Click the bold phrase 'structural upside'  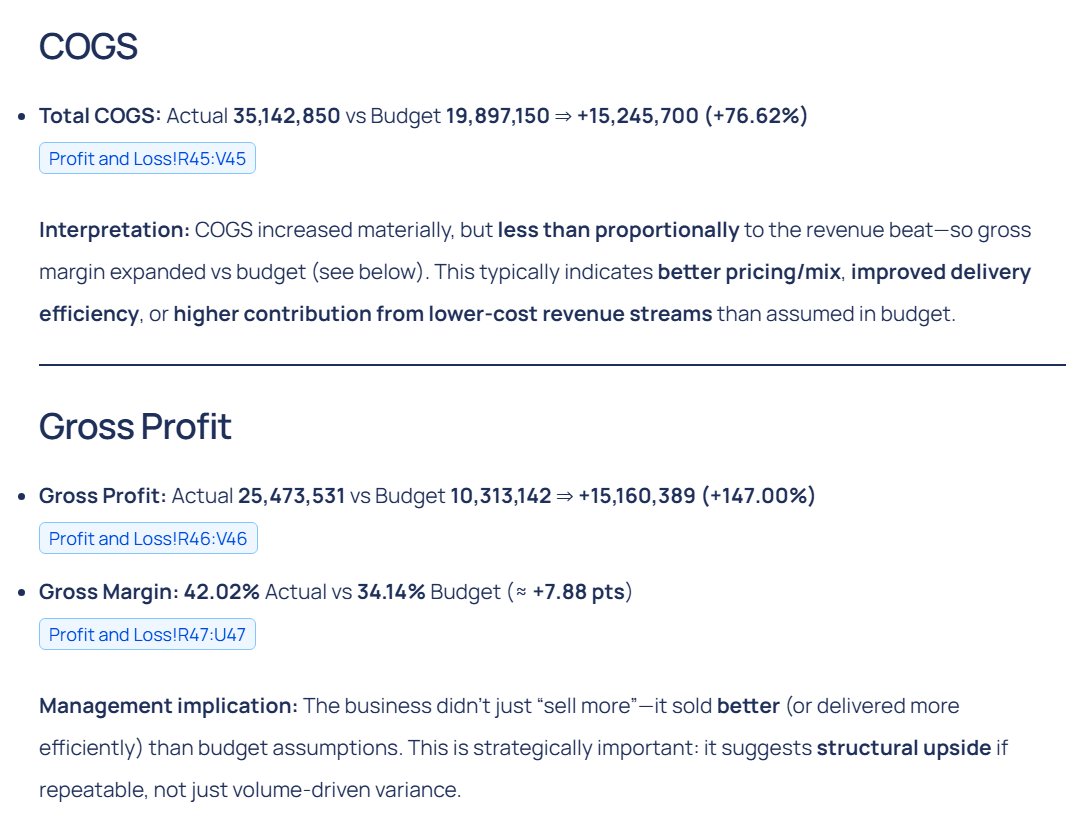903,748
